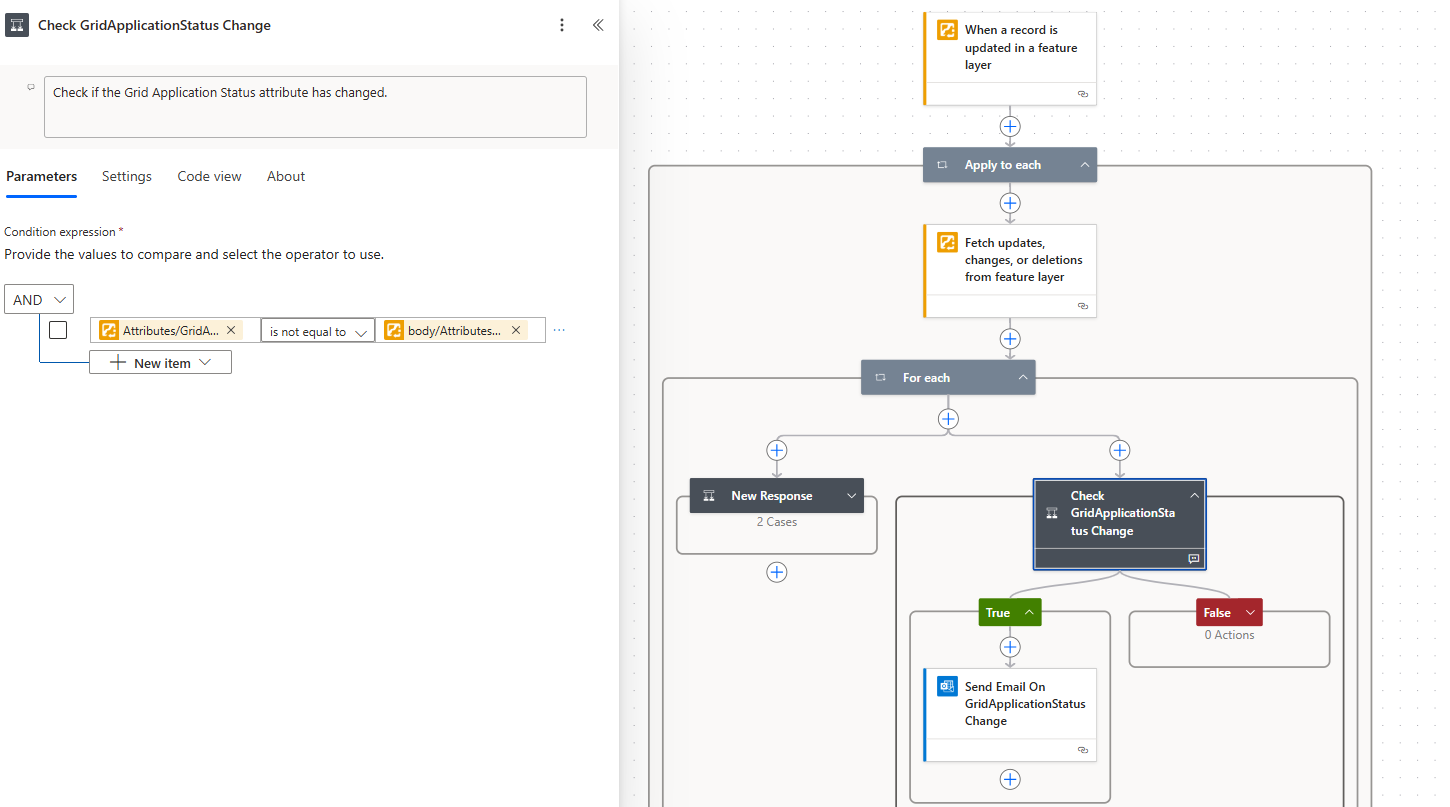The image size is (1450, 807).
Task: Expand the New Response switch
Action: click(x=851, y=496)
